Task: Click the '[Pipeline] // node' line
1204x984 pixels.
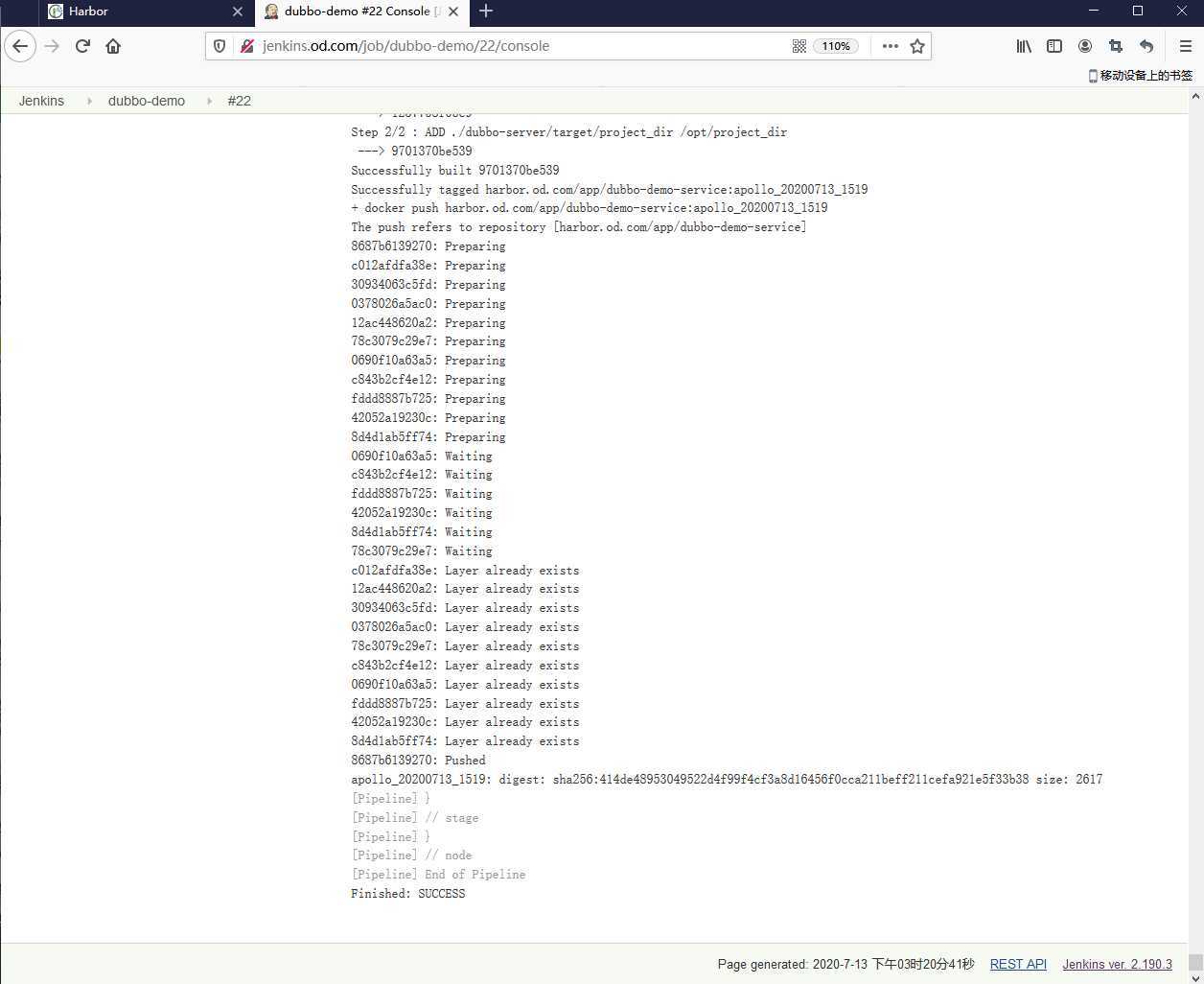Action: point(411,855)
